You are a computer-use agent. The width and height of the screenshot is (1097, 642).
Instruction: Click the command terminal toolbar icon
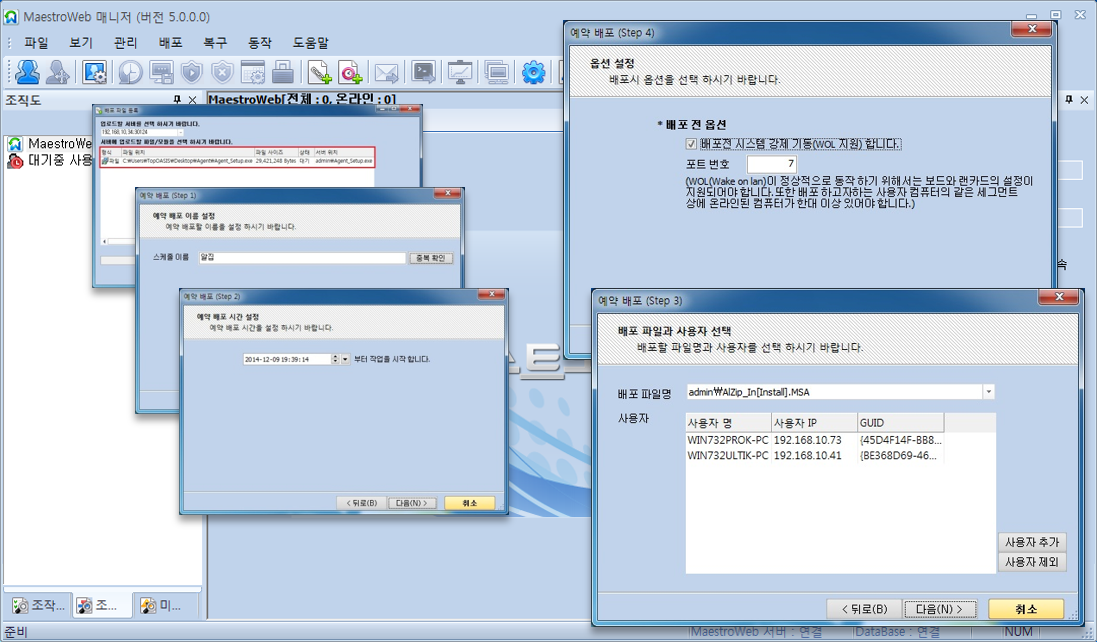click(424, 72)
